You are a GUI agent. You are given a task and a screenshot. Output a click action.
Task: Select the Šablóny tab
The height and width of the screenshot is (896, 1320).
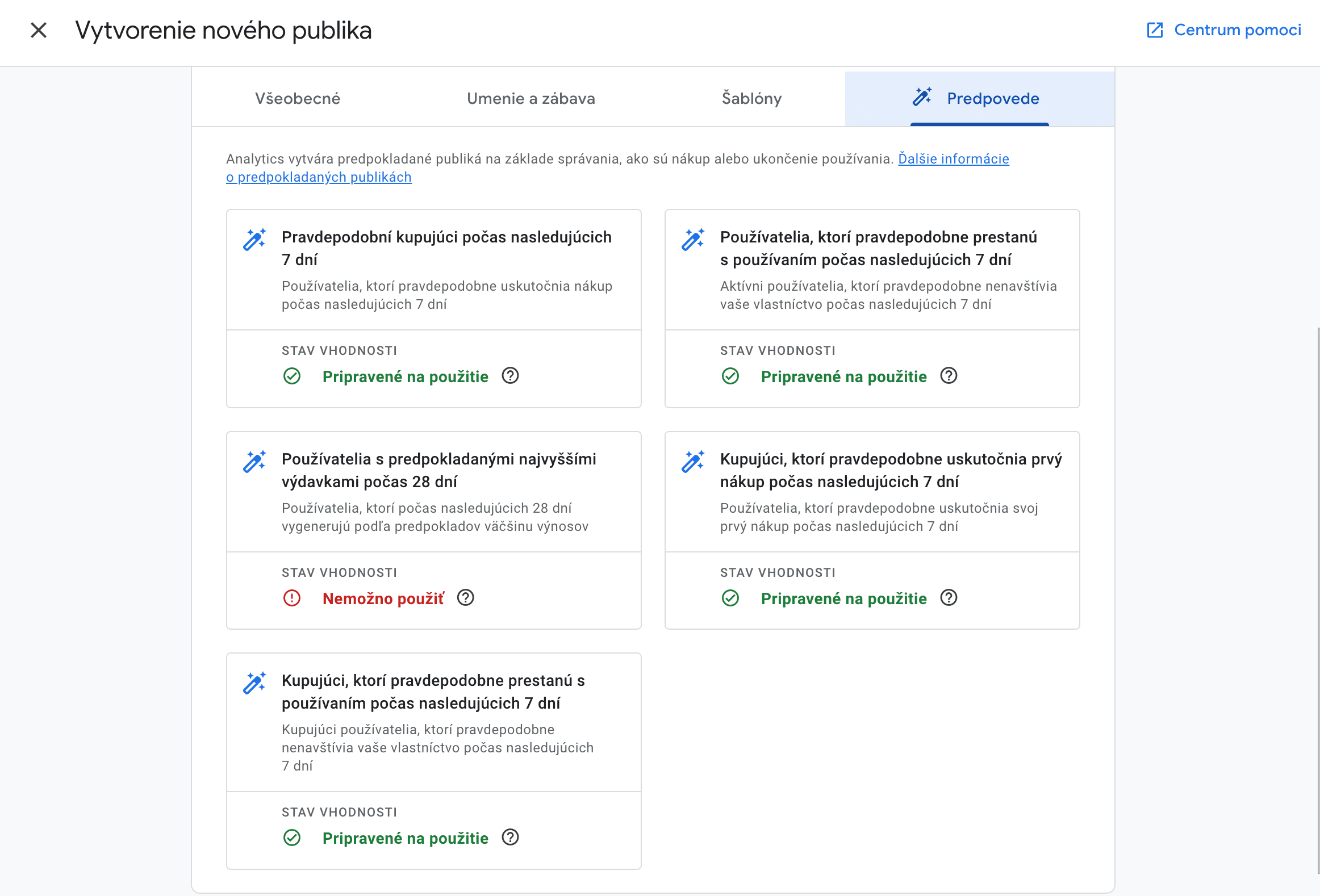click(751, 98)
